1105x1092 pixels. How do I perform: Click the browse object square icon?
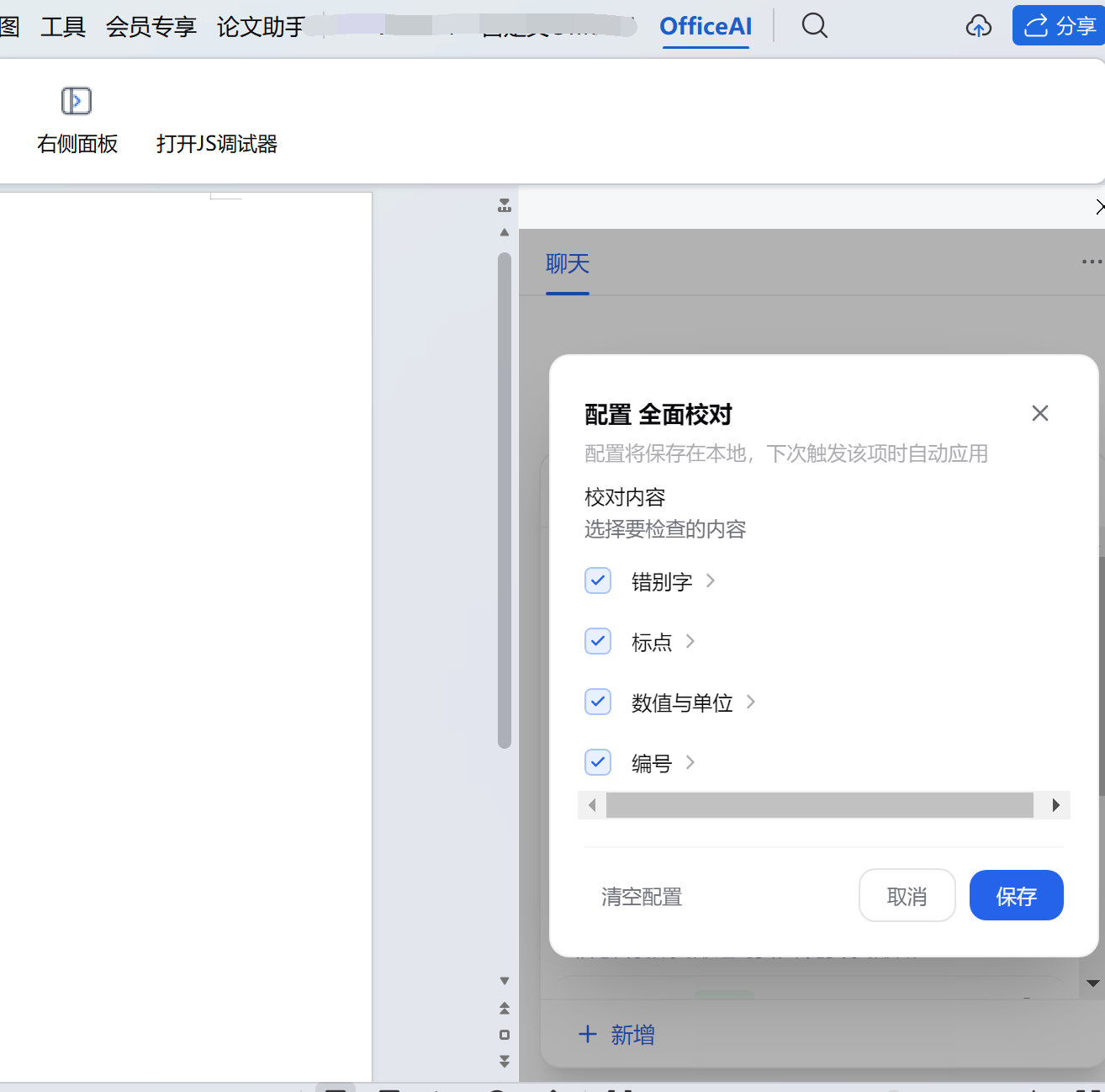click(x=505, y=1035)
